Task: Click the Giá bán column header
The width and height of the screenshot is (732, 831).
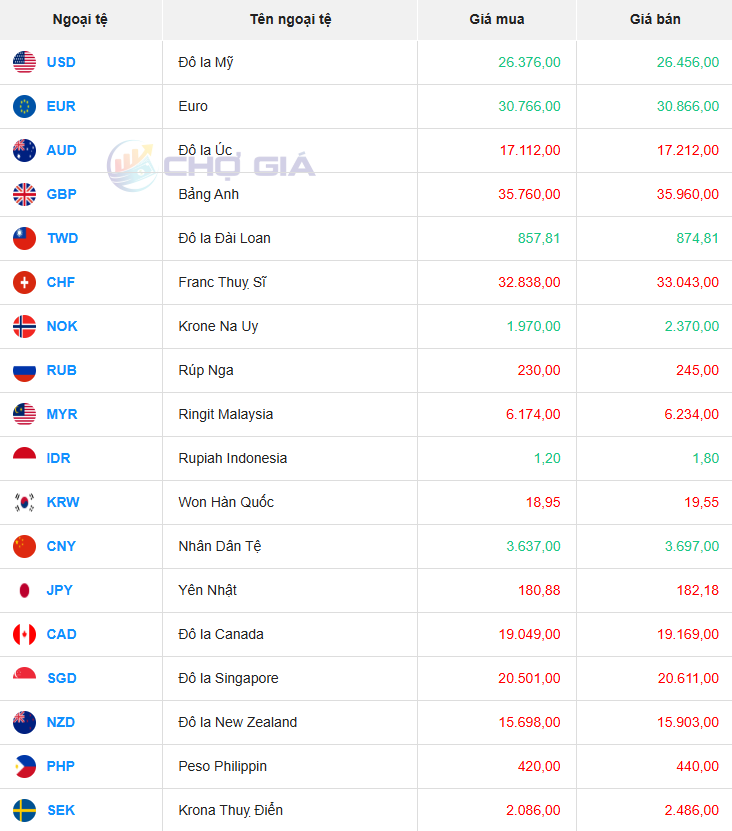Action: point(655,20)
